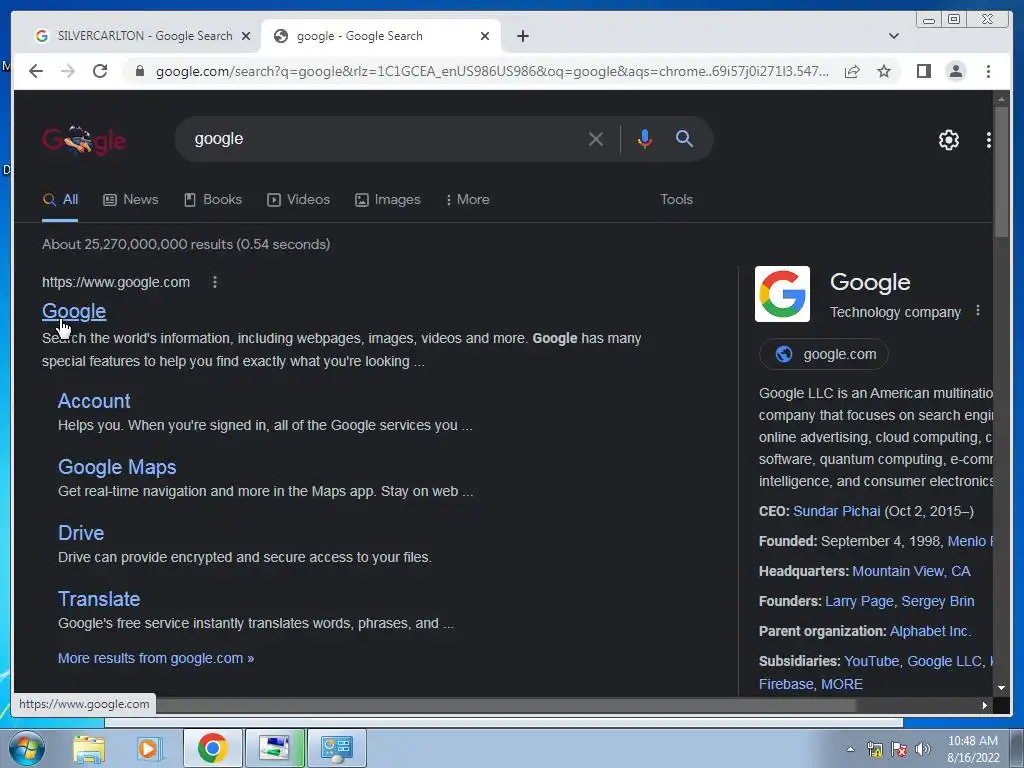
Task: Open the Account sitelink
Action: 94,401
